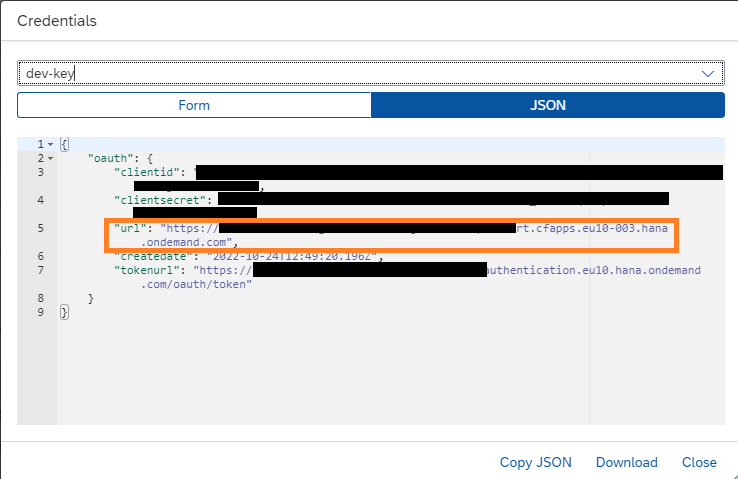Download the credentials file

626,462
